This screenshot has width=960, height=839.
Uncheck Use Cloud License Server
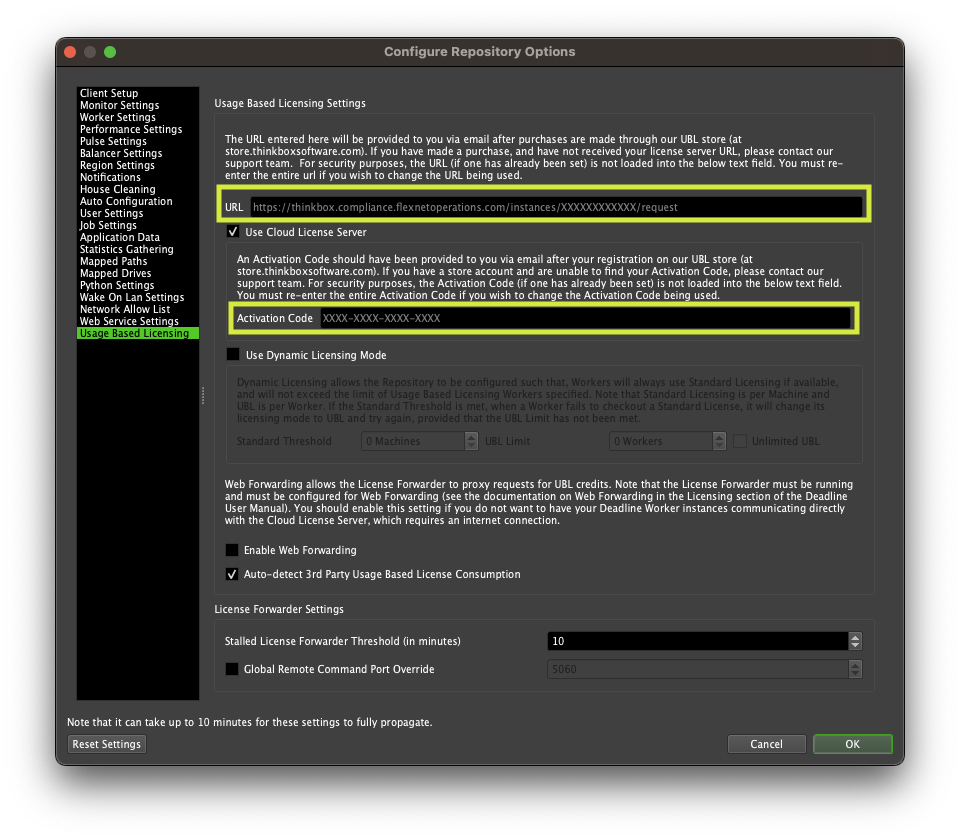(x=233, y=231)
